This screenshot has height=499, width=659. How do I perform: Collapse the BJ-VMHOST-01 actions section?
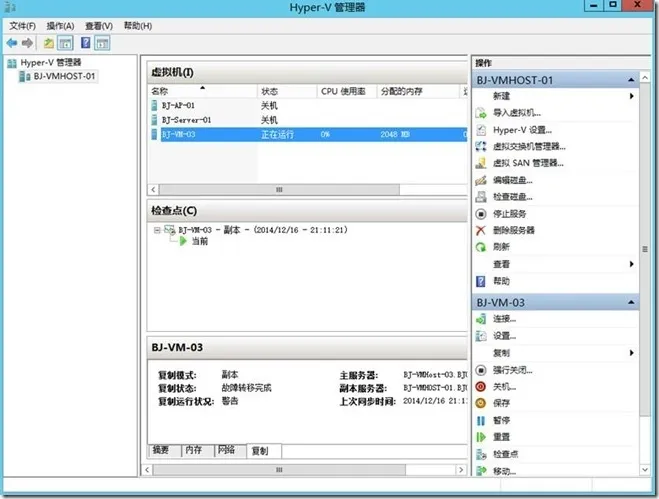631,80
